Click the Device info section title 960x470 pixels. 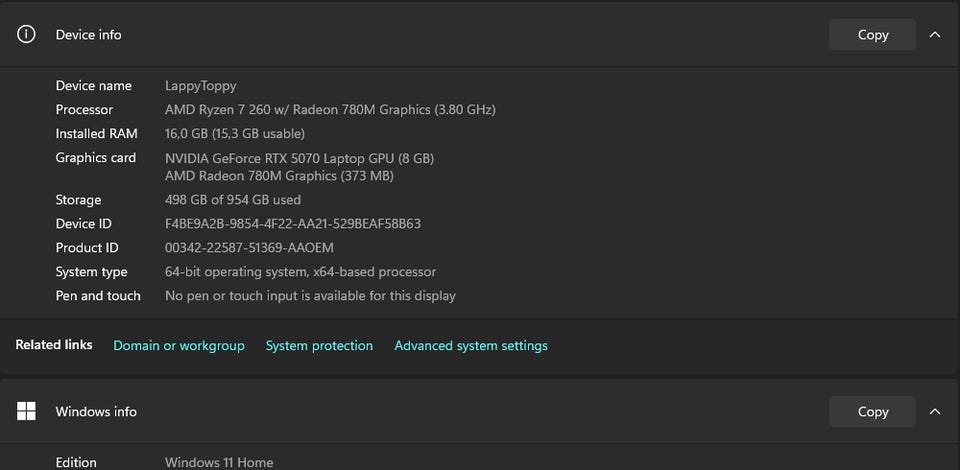(x=89, y=35)
